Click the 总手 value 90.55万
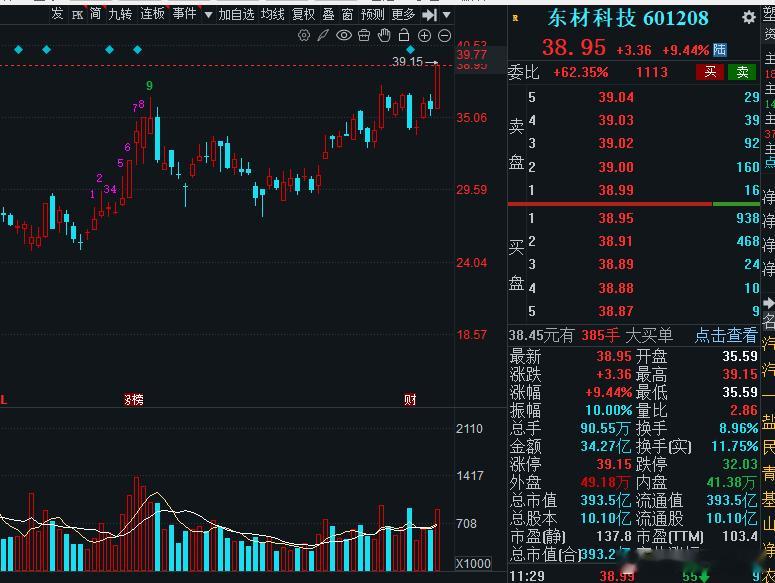Viewport: 775px width, 583px height. 606,428
